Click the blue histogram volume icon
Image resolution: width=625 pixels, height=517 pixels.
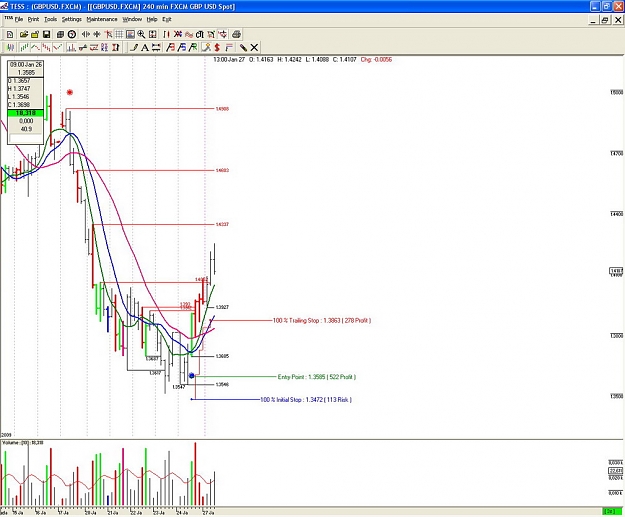pyautogui.click(x=71, y=48)
